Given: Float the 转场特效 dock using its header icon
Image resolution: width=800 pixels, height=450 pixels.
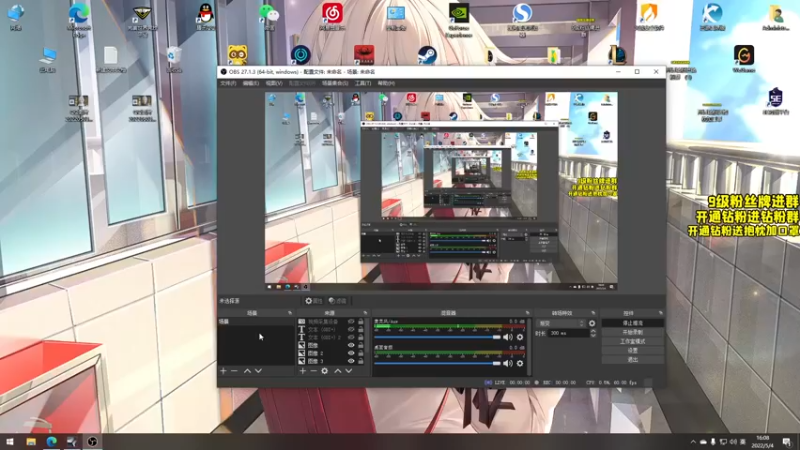Looking at the screenshot, I should point(593,313).
